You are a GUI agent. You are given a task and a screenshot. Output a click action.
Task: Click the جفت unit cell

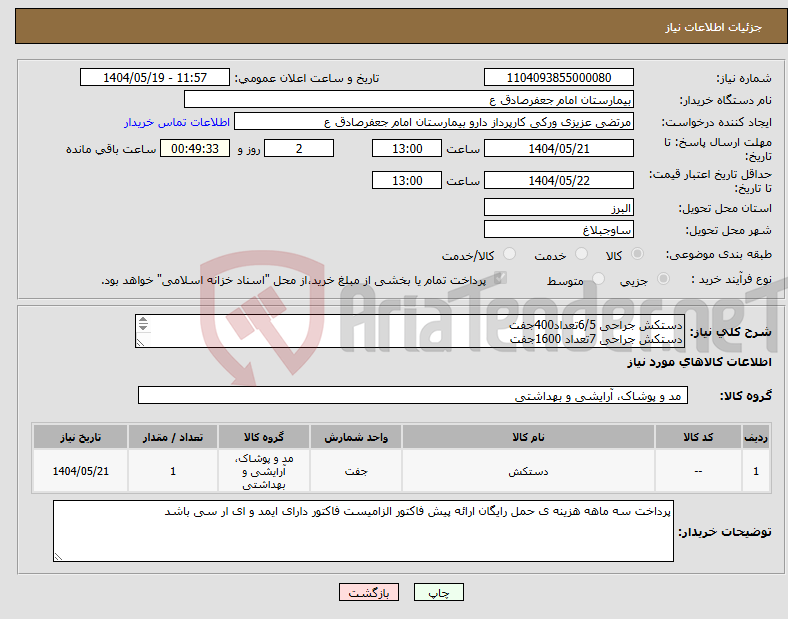(x=356, y=471)
